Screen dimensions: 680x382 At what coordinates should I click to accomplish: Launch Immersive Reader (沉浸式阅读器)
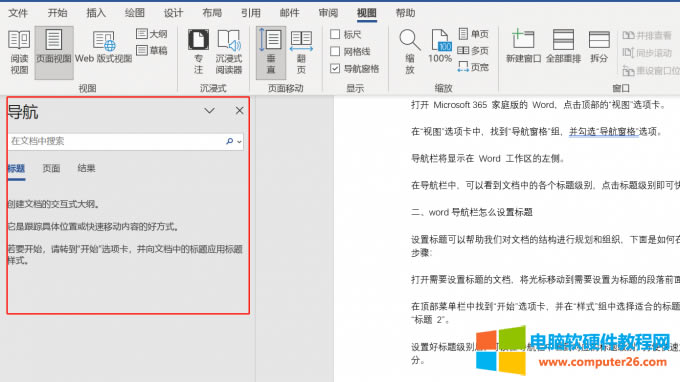point(229,52)
